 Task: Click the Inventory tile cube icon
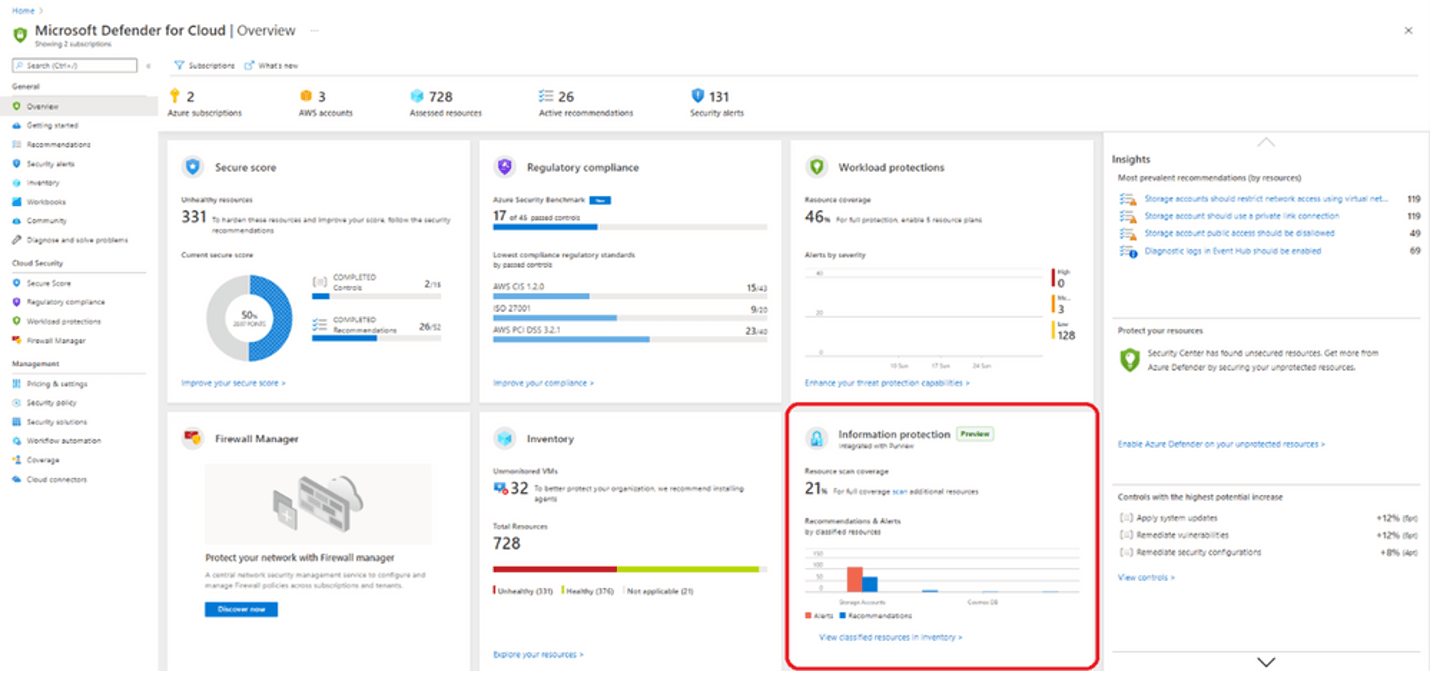505,438
